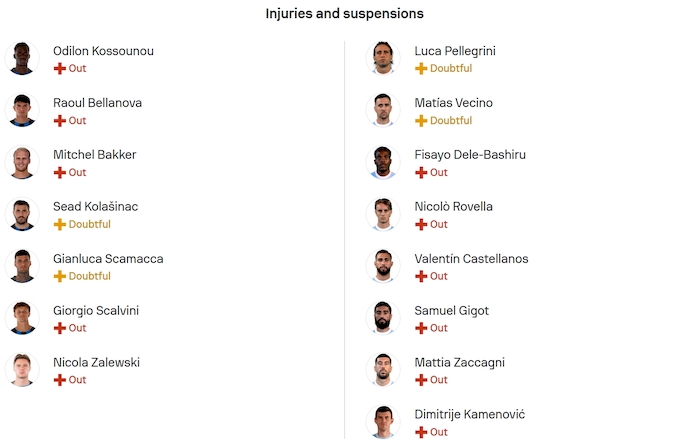The width and height of the screenshot is (690, 445).
Task: Click the red out icon under Fisayo Dele-Bashiru
Action: tap(421, 173)
